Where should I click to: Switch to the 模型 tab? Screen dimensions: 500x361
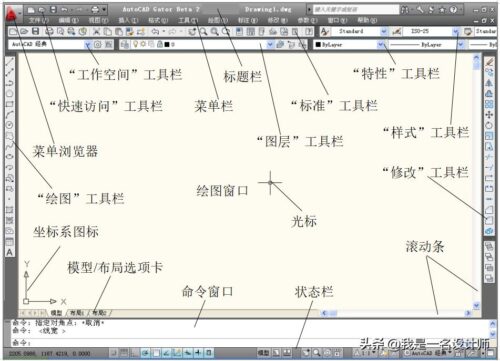56,313
